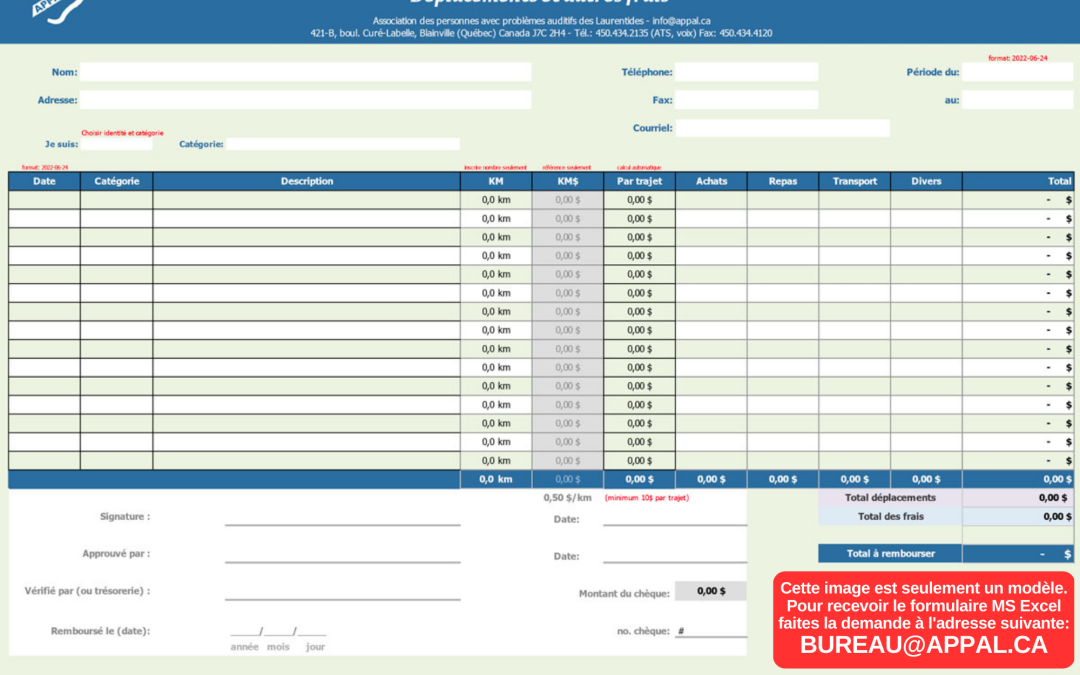This screenshot has height=675, width=1080.
Task: Select the Repas column header
Action: [x=782, y=181]
